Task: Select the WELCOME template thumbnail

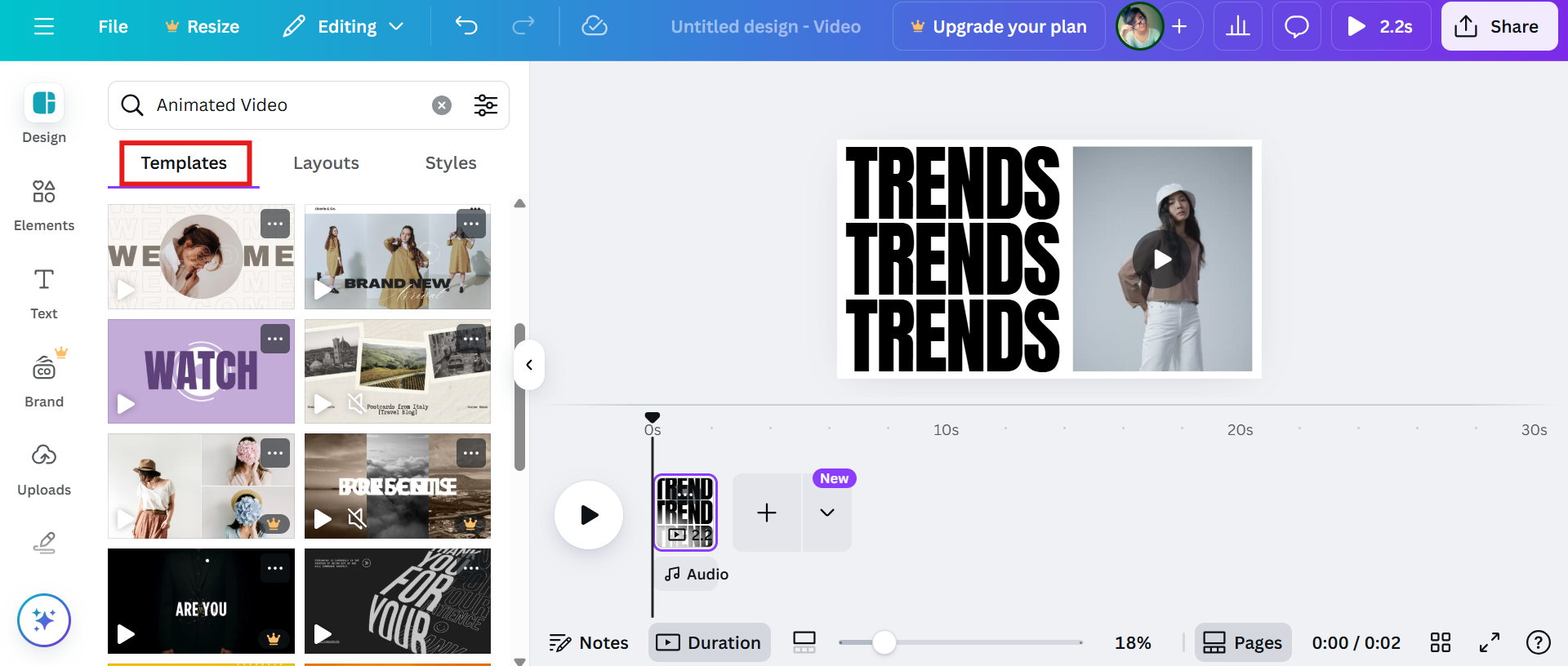Action: (201, 256)
